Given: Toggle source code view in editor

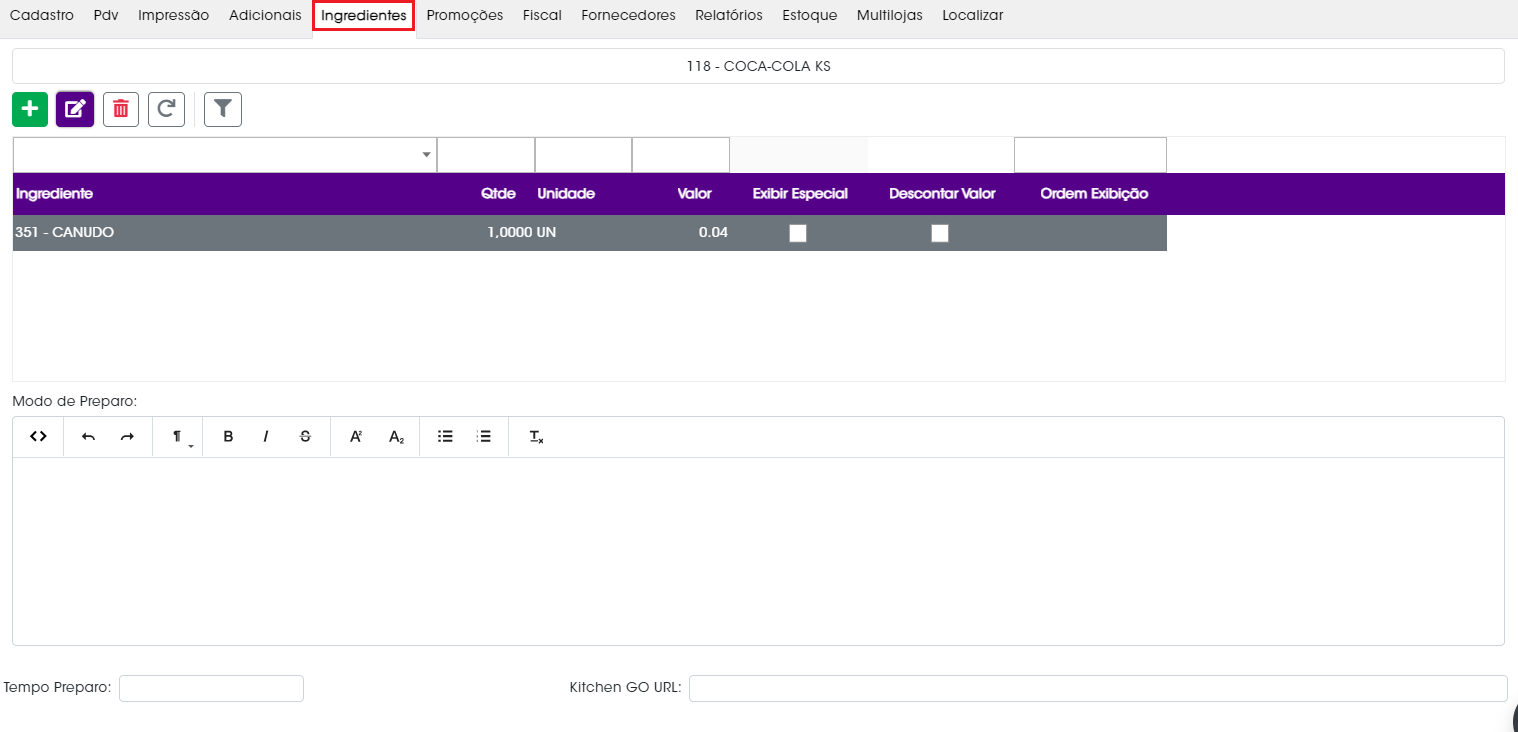Looking at the screenshot, I should 38,437.
